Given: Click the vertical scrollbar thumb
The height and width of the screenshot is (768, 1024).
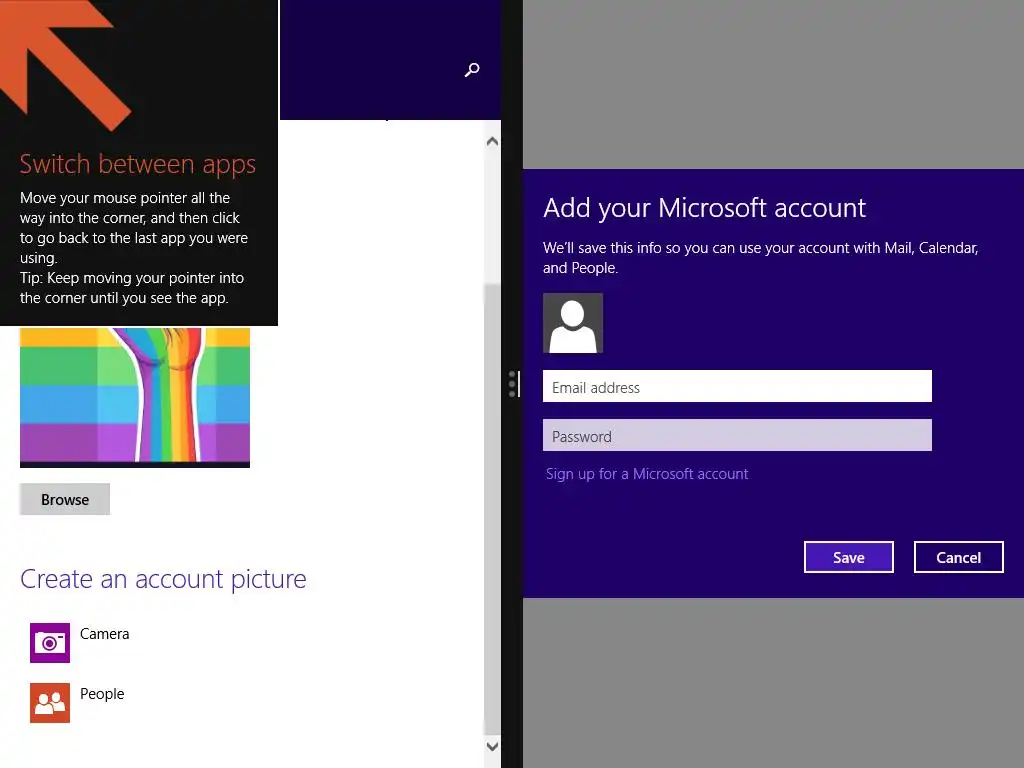Looking at the screenshot, I should click(x=492, y=509).
